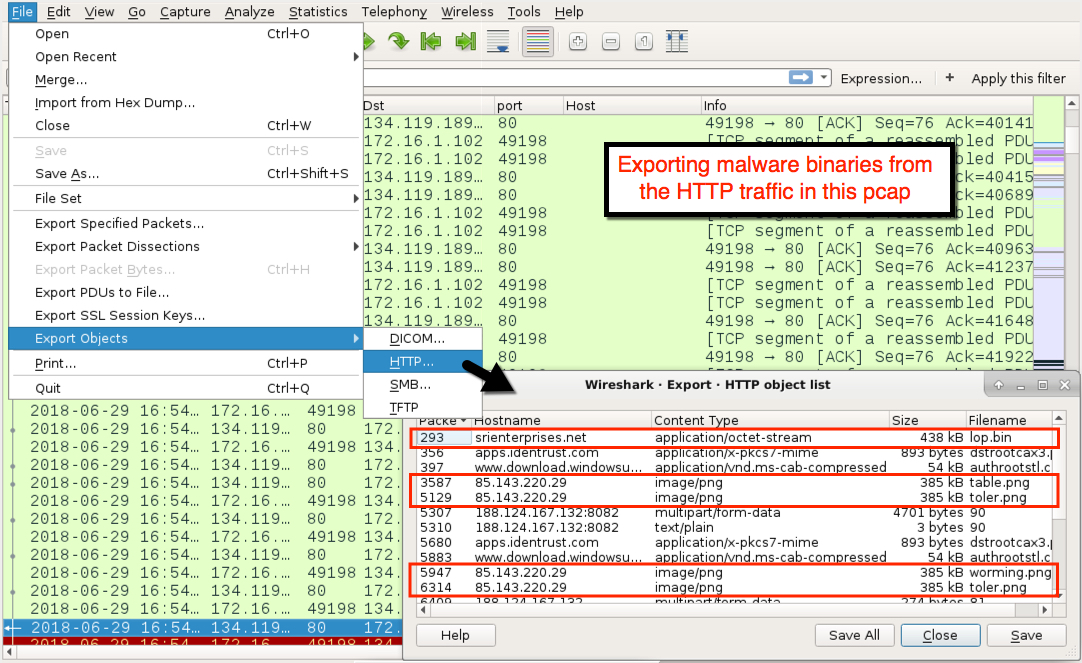The width and height of the screenshot is (1082, 663).
Task: Click the plus add-filter-button icon
Action: tap(950, 78)
